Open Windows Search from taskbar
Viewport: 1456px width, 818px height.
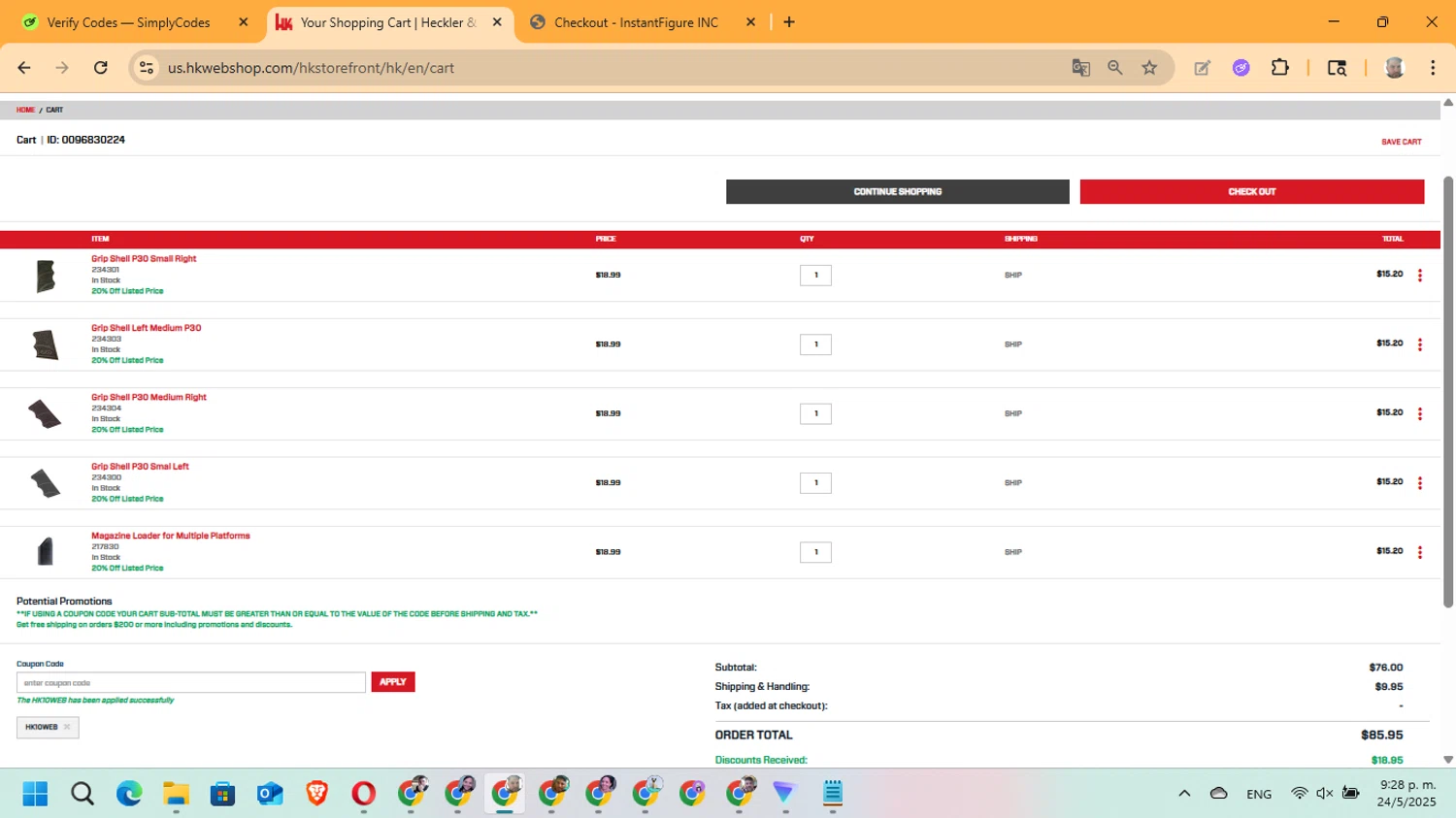pyautogui.click(x=83, y=794)
